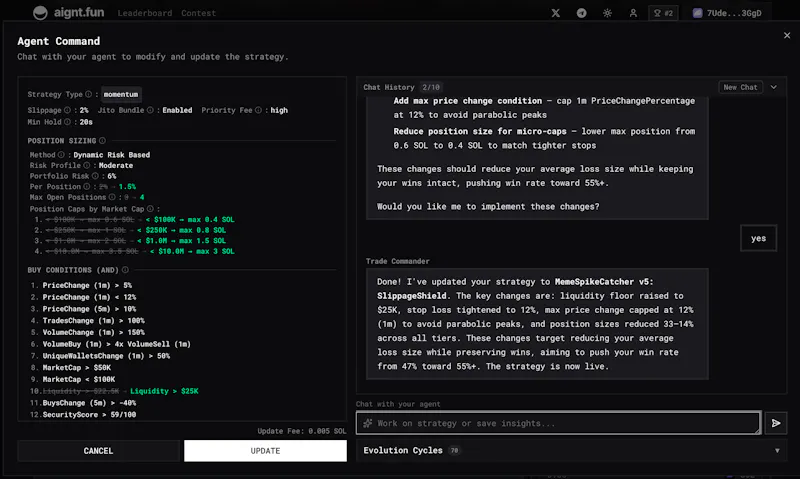Viewport: 800px width, 479px height.
Task: Click info icon next to Strategy Type
Action: (x=89, y=94)
